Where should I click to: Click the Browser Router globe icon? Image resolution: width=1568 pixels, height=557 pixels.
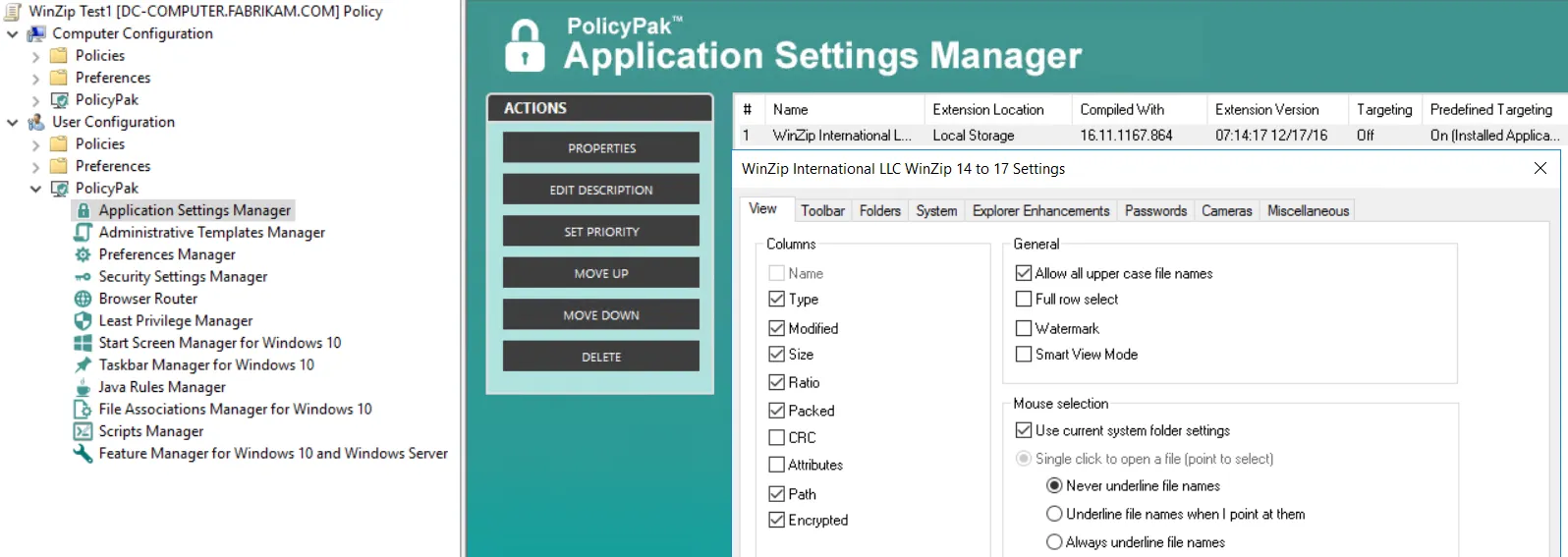[84, 299]
